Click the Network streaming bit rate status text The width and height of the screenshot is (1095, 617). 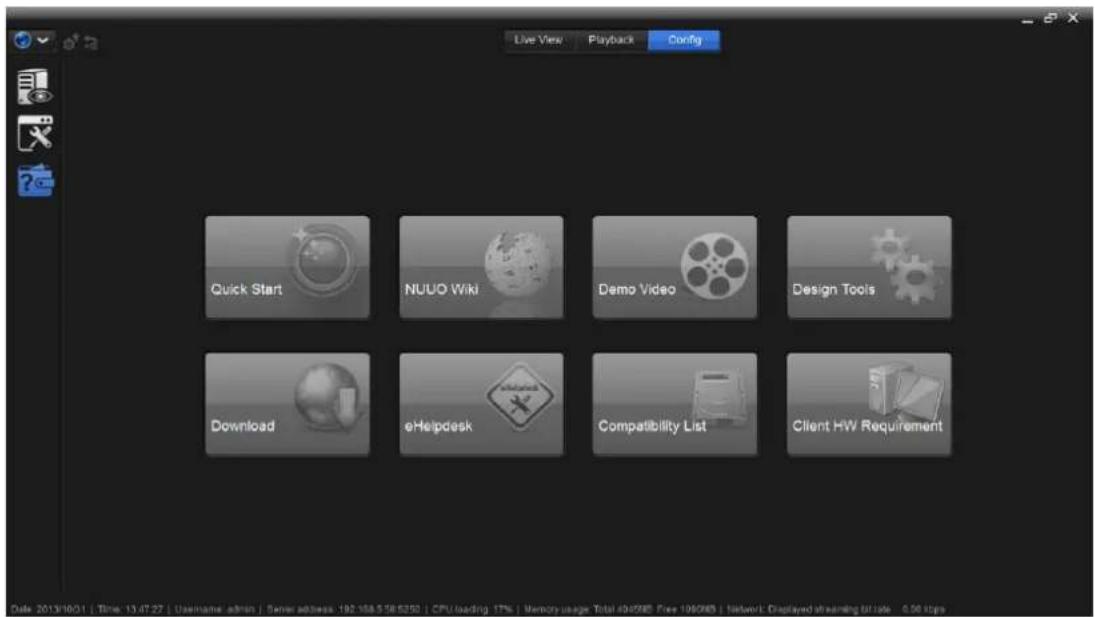836,609
